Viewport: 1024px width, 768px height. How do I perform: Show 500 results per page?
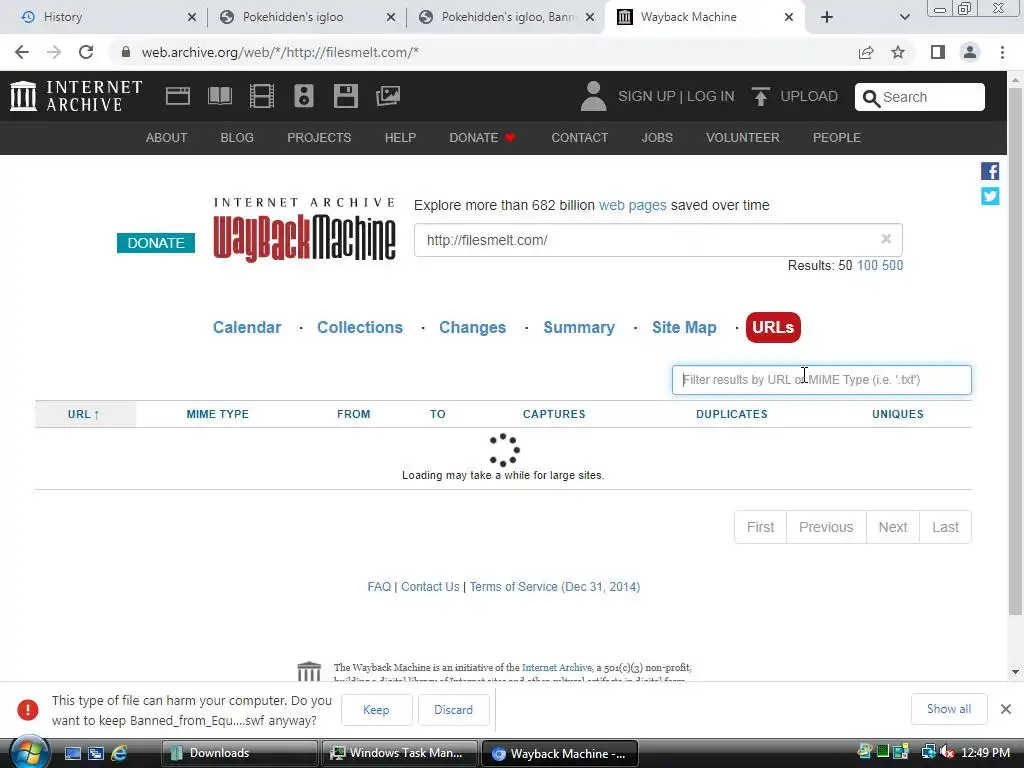click(x=893, y=265)
